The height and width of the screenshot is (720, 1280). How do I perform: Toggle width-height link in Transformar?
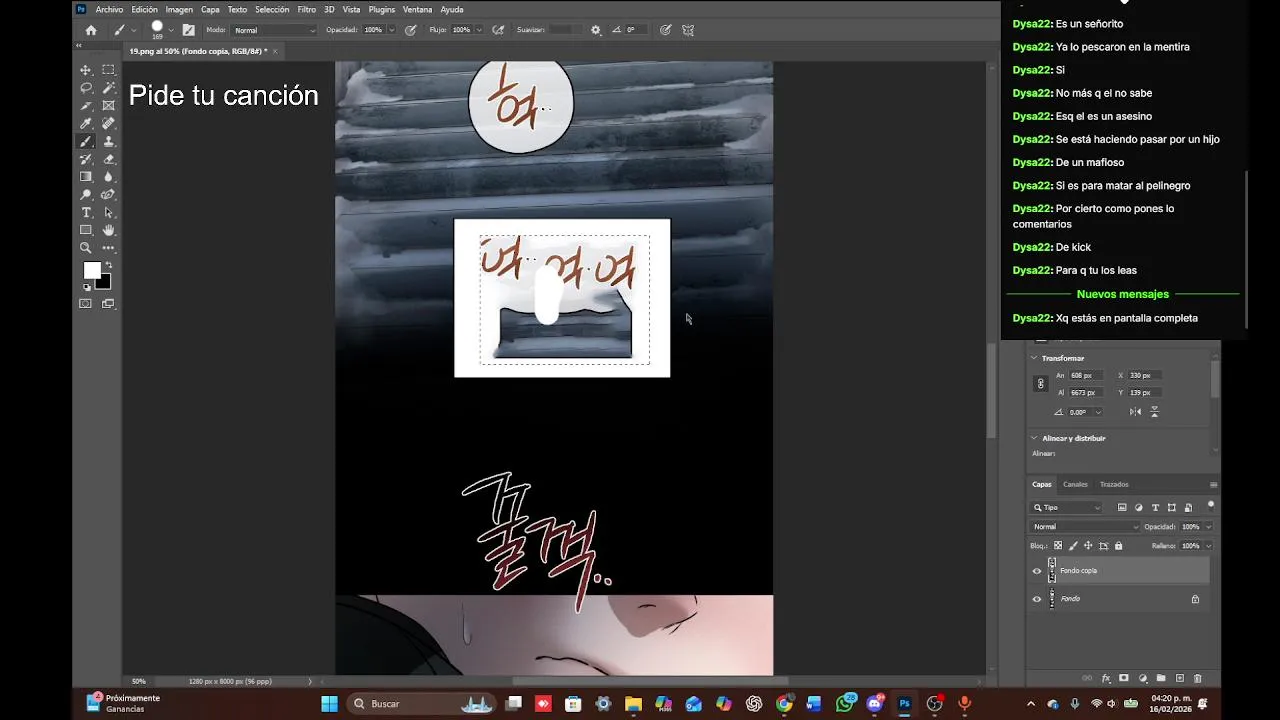[1040, 384]
